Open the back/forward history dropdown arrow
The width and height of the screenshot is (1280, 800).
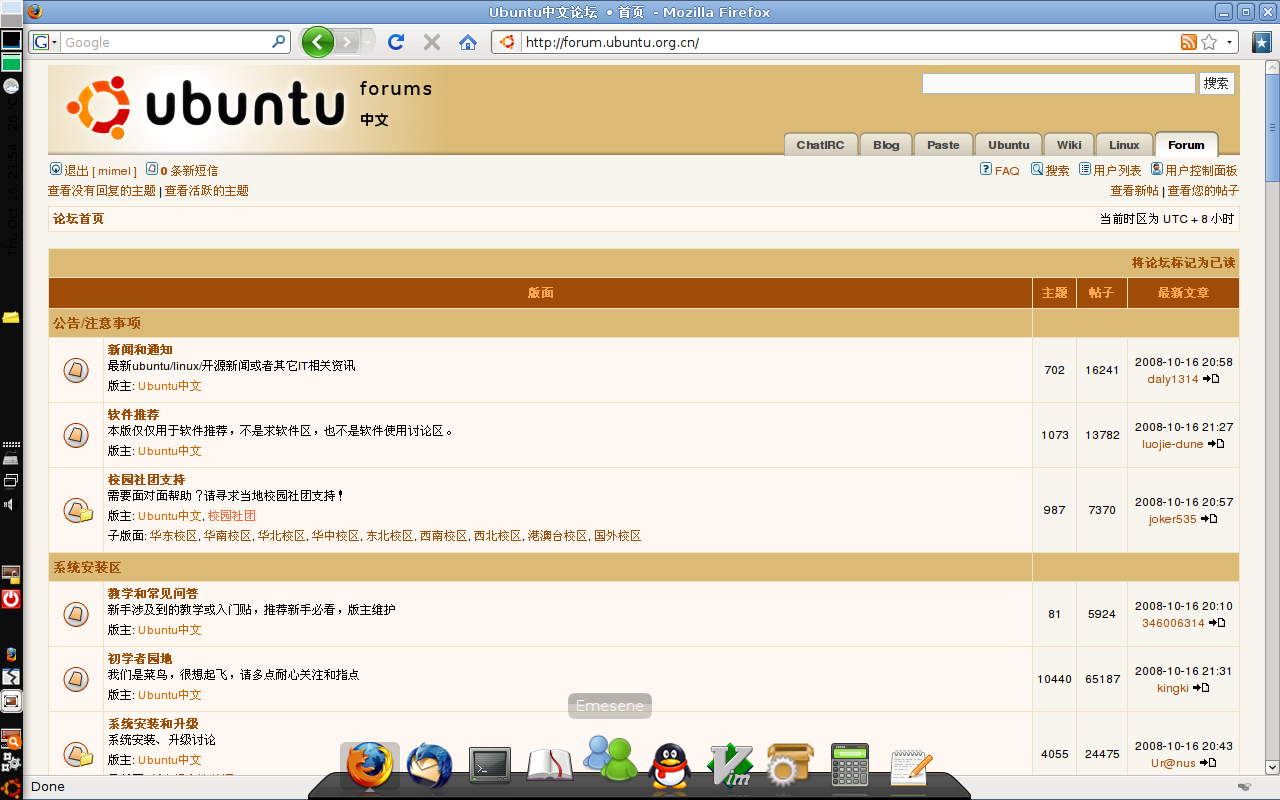(x=367, y=42)
